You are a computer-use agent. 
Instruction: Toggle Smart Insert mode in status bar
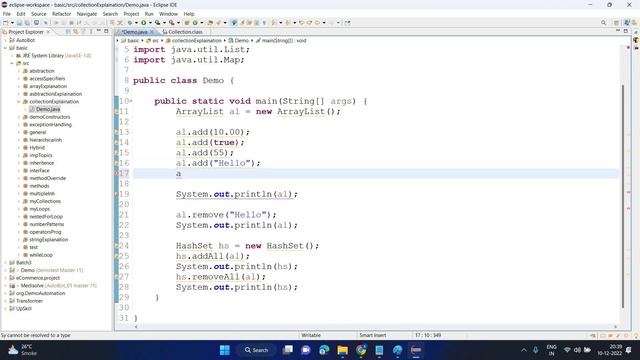pyautogui.click(x=373, y=335)
